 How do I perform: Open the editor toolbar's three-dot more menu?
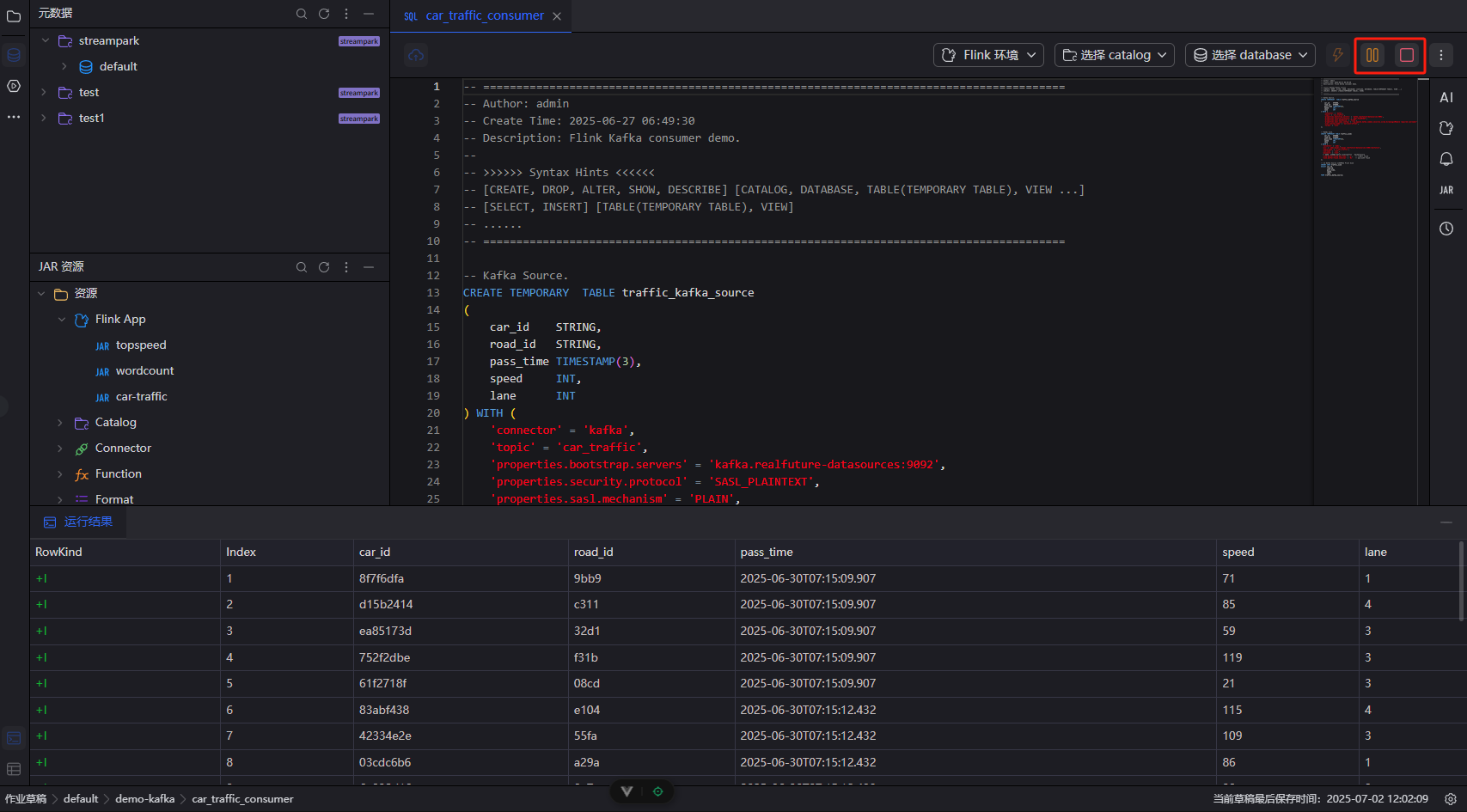click(x=1441, y=55)
